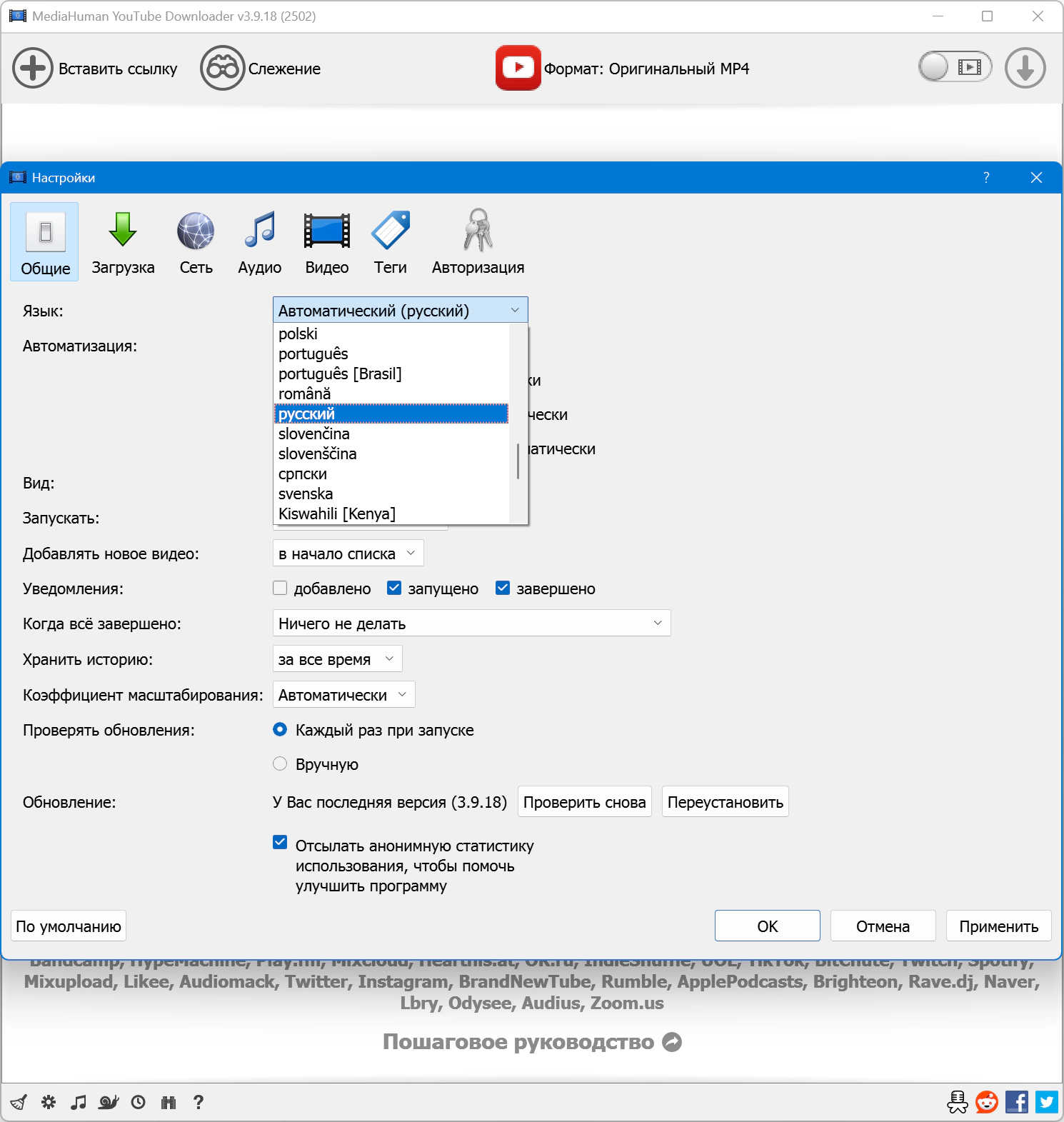
Task: Open the Facebook page icon
Action: pyautogui.click(x=1016, y=1102)
